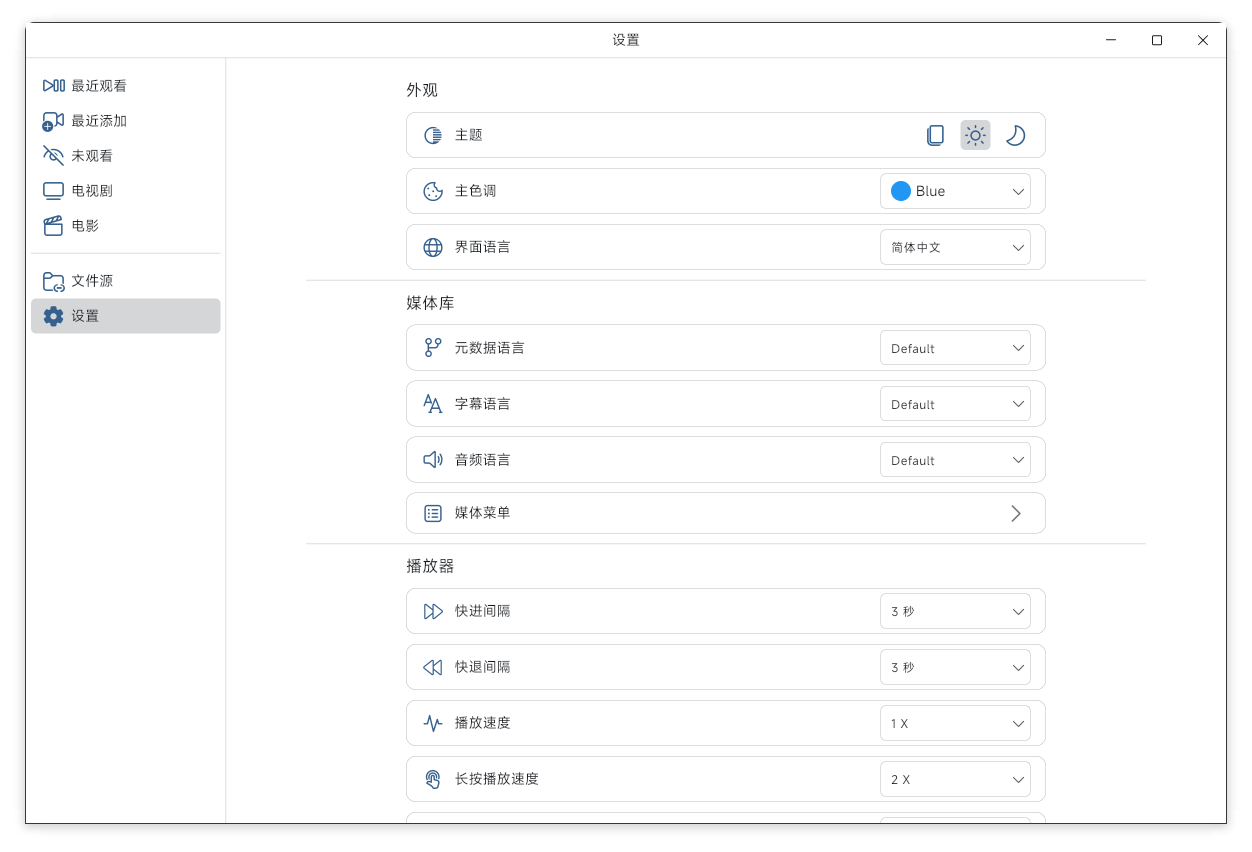This screenshot has height=852, width=1252.
Task: Click the 未观看 crossed-eye icon
Action: [x=53, y=156]
